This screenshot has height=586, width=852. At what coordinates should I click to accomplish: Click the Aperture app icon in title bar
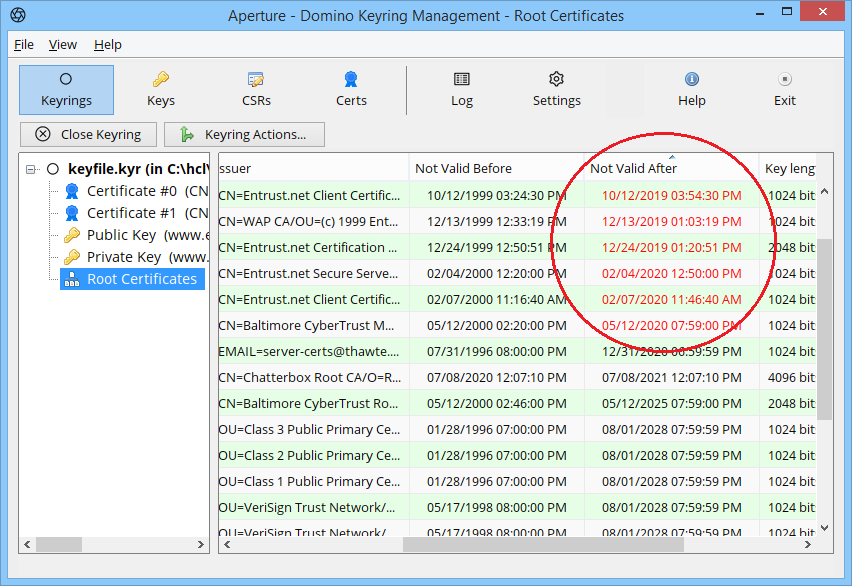pyautogui.click(x=18, y=15)
